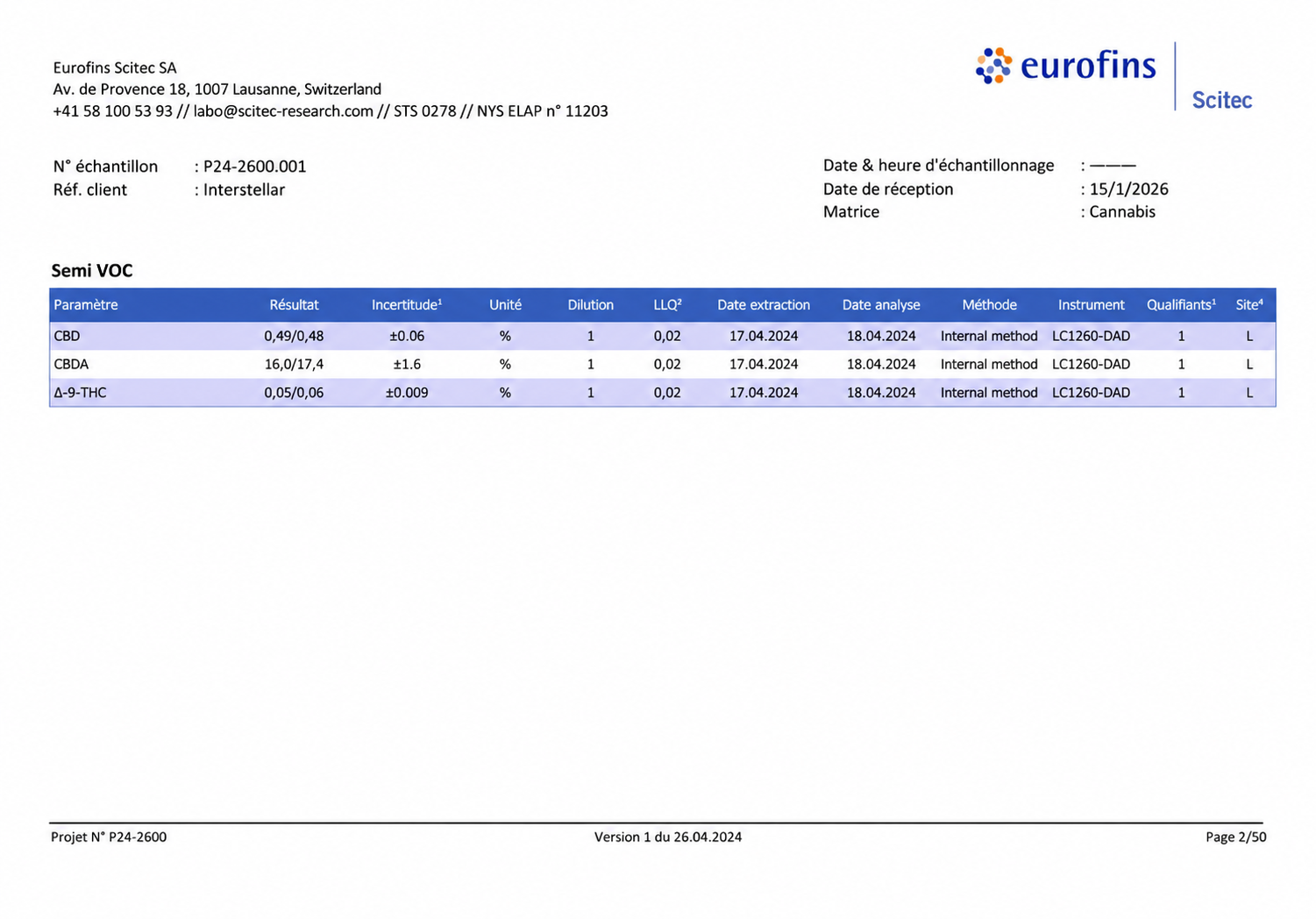The height and width of the screenshot is (919, 1316).
Task: Select the Cannabis matrix value
Action: tap(1122, 212)
